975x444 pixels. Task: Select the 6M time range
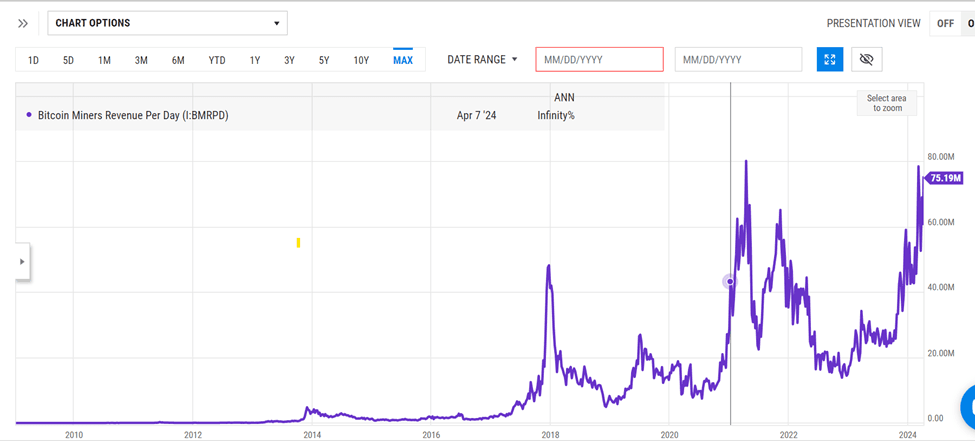point(178,61)
